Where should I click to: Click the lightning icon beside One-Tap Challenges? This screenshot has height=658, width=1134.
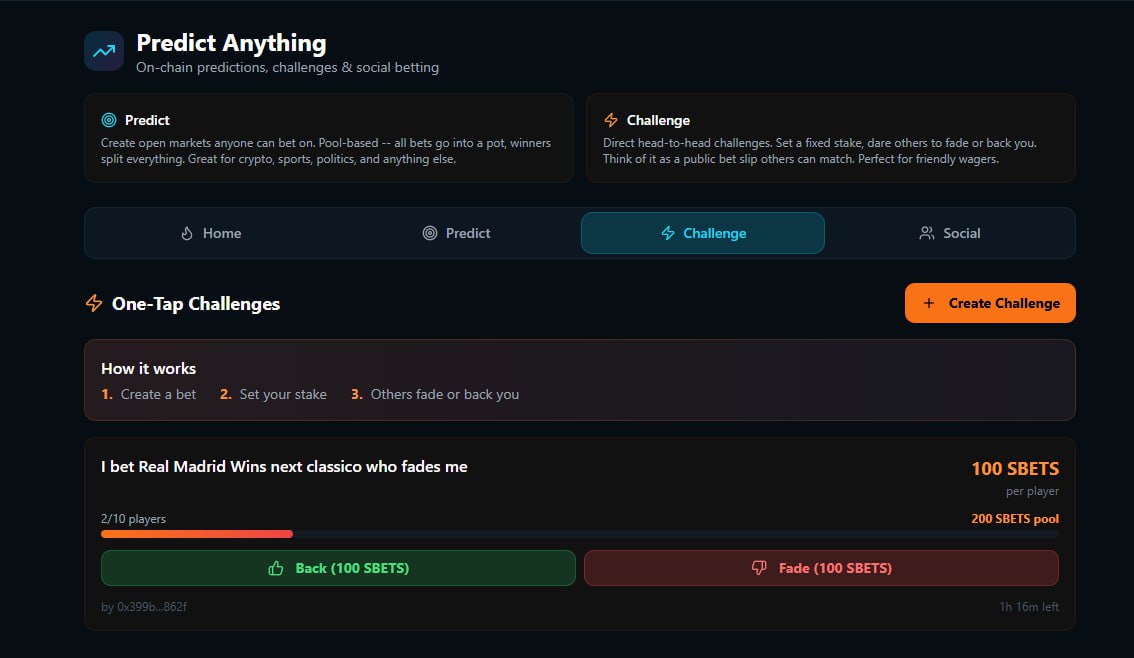94,303
